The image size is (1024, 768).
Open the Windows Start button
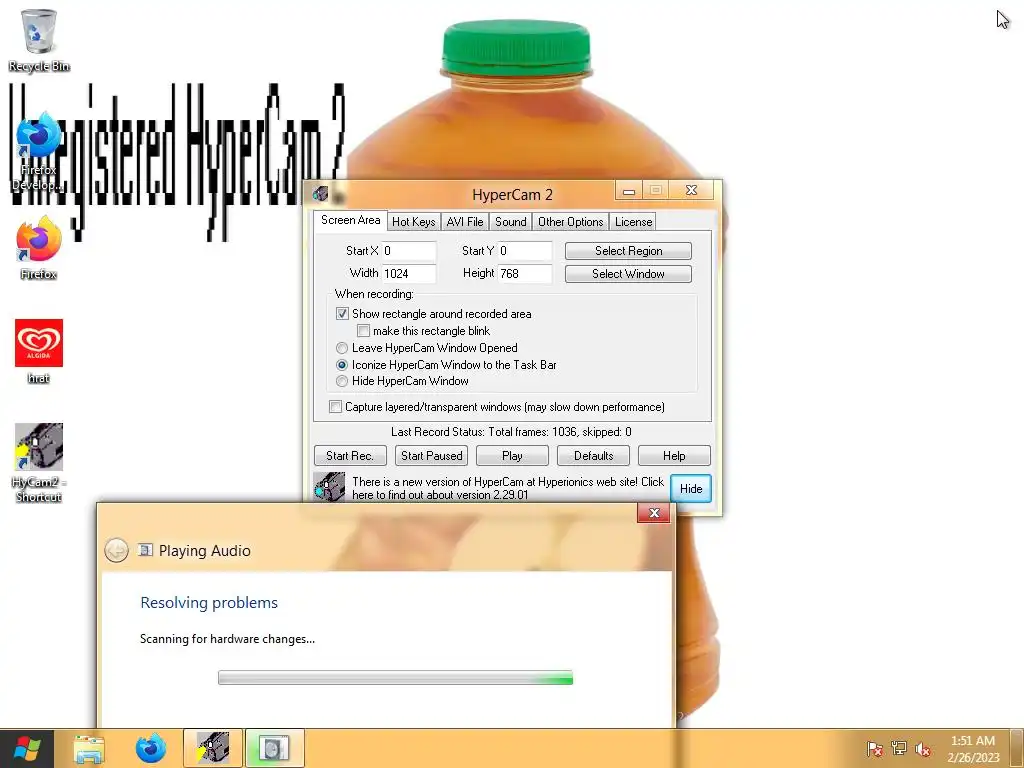click(27, 748)
